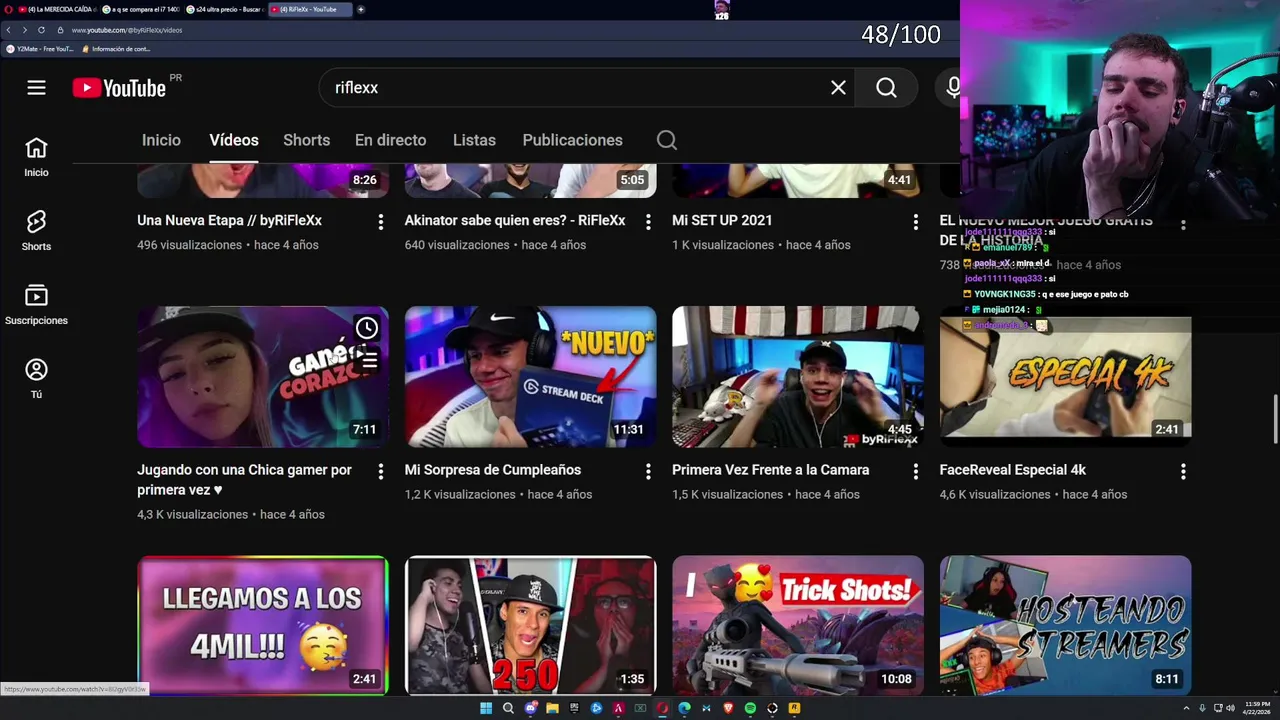Open options for Mi Sorpresa de Cumpleaños
Viewport: 1280px width, 720px height.
648,471
